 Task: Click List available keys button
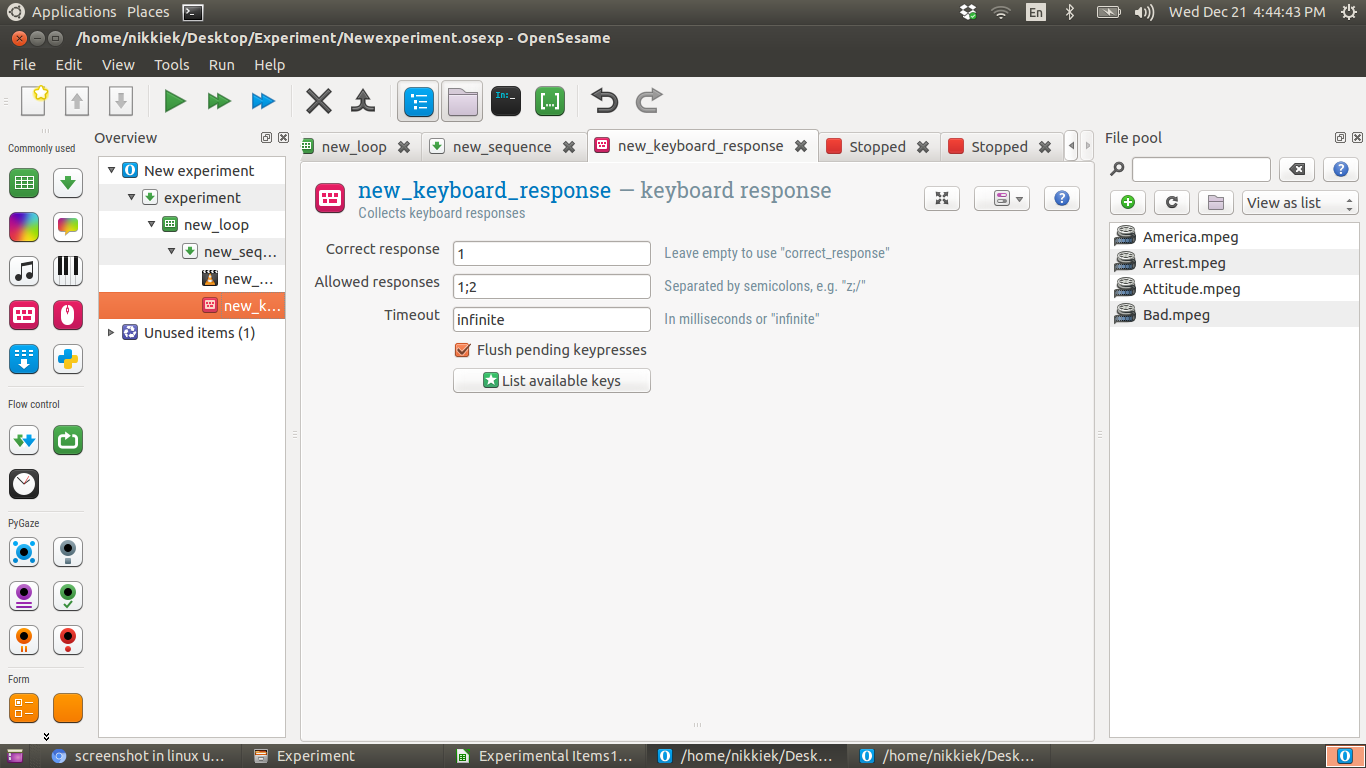tap(552, 381)
